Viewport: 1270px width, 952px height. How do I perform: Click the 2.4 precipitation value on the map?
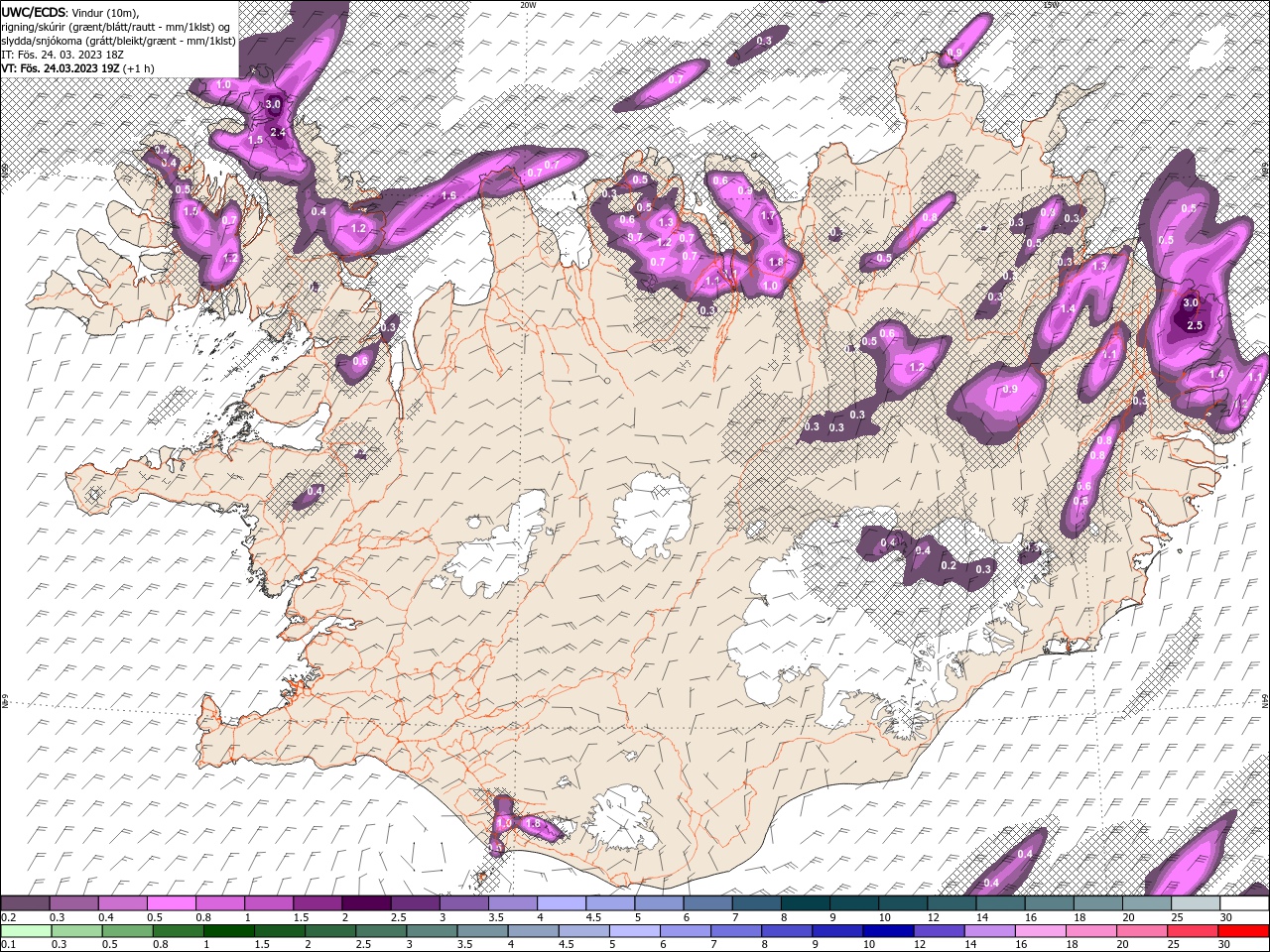click(278, 132)
